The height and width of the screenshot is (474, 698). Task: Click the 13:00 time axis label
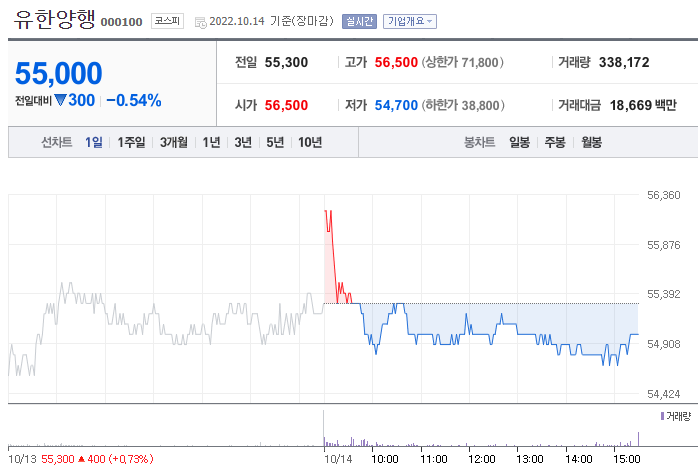(x=530, y=459)
